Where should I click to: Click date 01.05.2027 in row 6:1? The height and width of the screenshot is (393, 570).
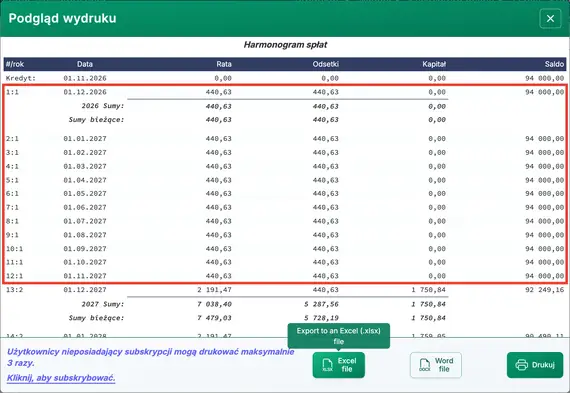[85, 193]
